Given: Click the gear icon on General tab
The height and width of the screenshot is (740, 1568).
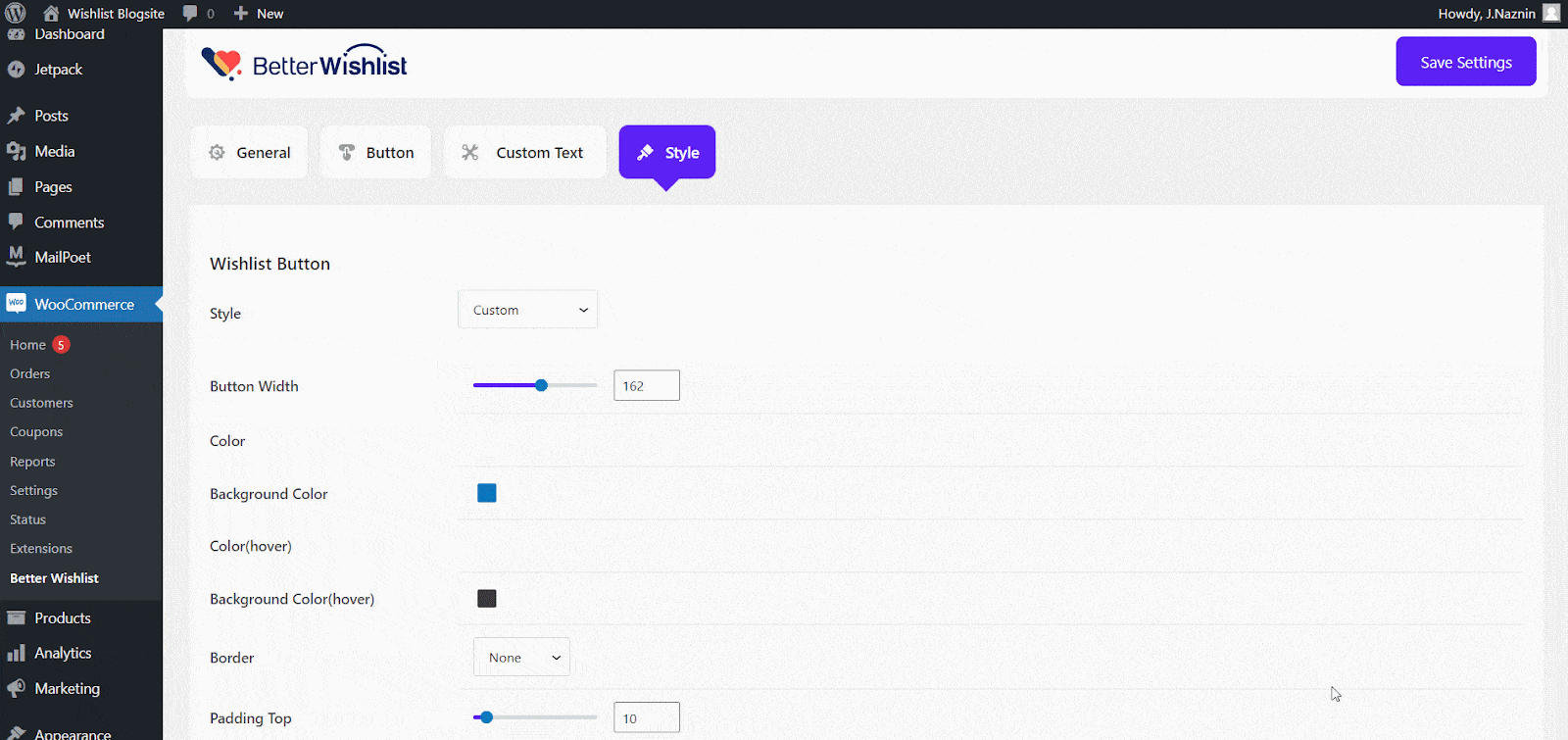Looking at the screenshot, I should (x=217, y=153).
